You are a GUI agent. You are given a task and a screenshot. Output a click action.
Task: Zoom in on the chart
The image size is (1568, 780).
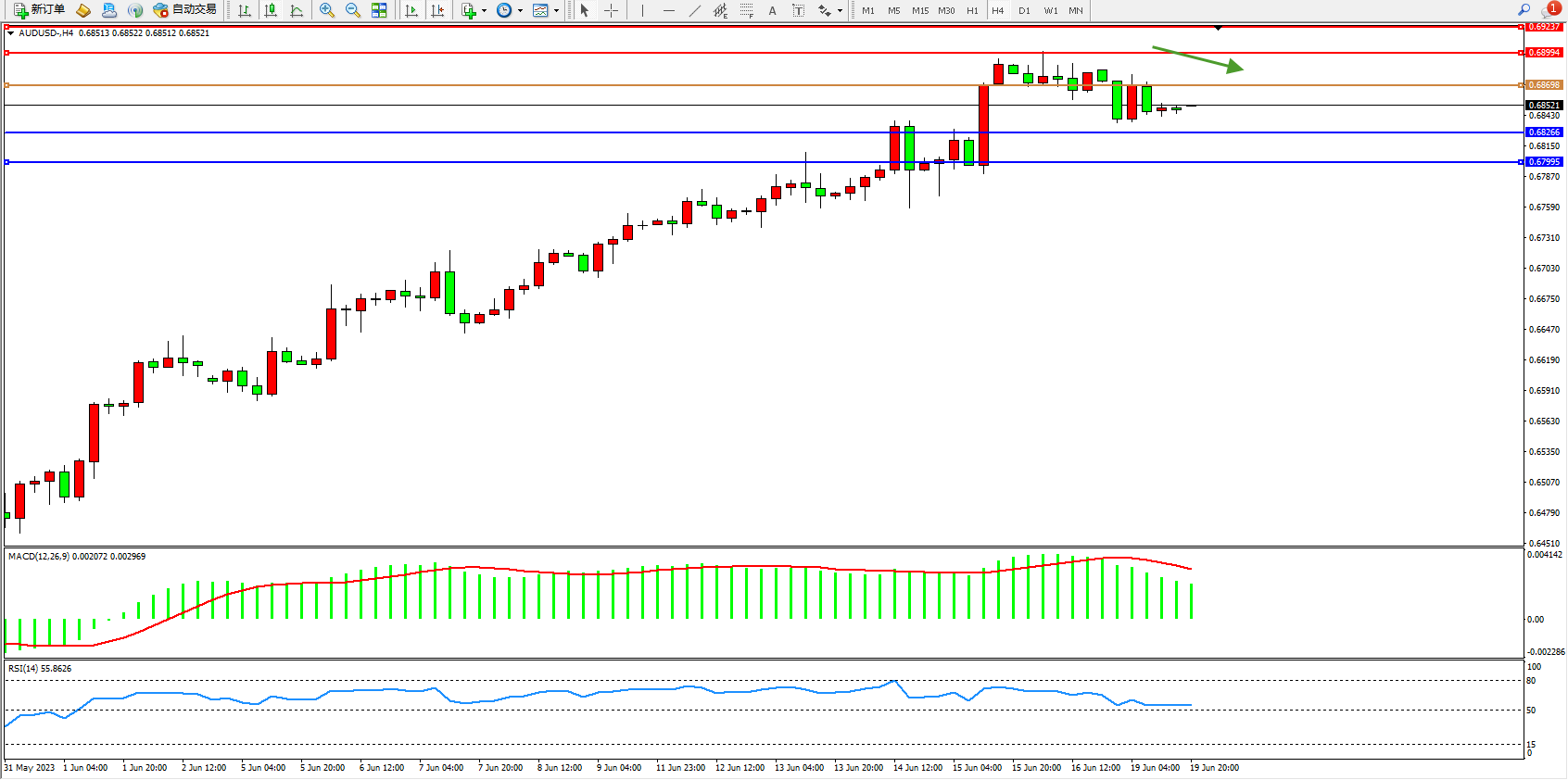click(327, 10)
